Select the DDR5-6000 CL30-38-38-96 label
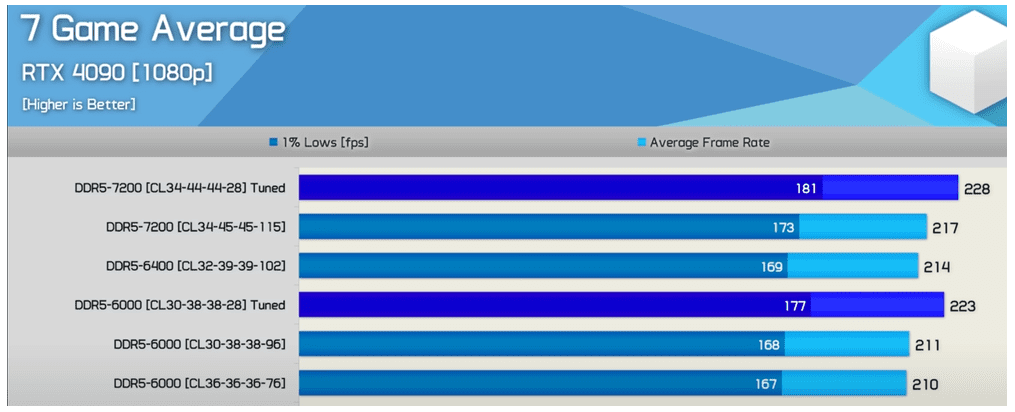The width and height of the screenshot is (1015, 412). click(x=200, y=345)
